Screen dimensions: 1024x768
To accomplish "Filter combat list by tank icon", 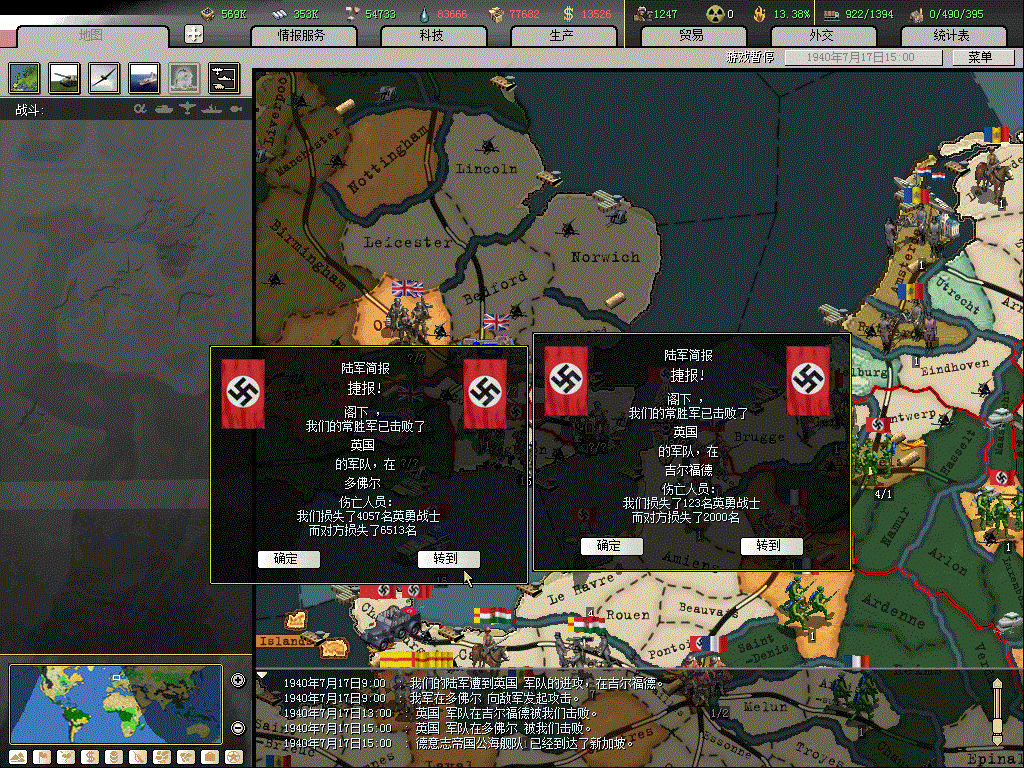I will [163, 109].
